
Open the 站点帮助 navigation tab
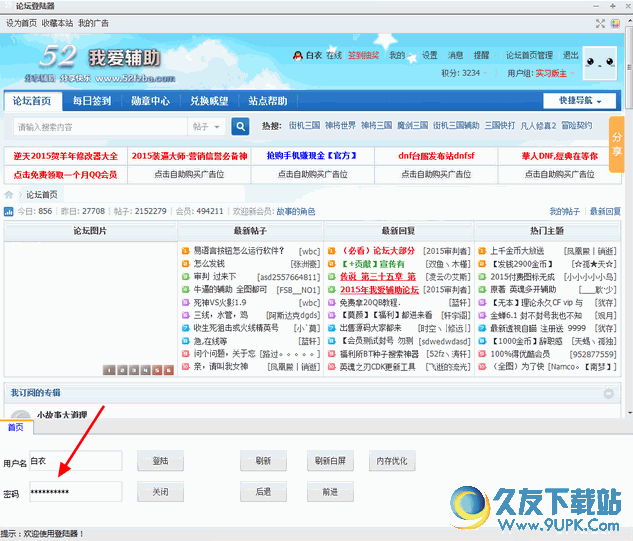pos(268,101)
